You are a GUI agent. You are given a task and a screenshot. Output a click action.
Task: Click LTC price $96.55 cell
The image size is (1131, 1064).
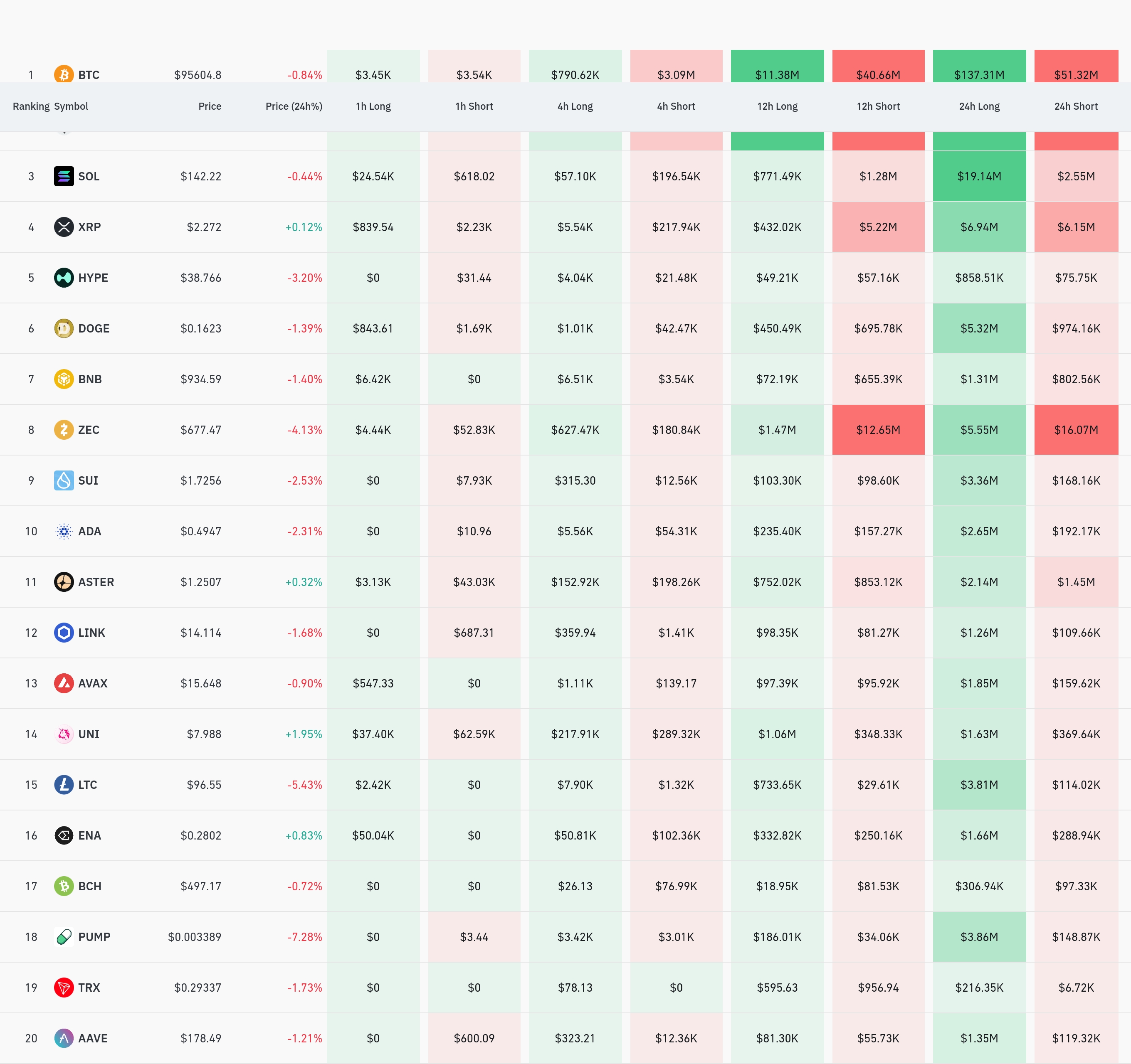click(204, 785)
